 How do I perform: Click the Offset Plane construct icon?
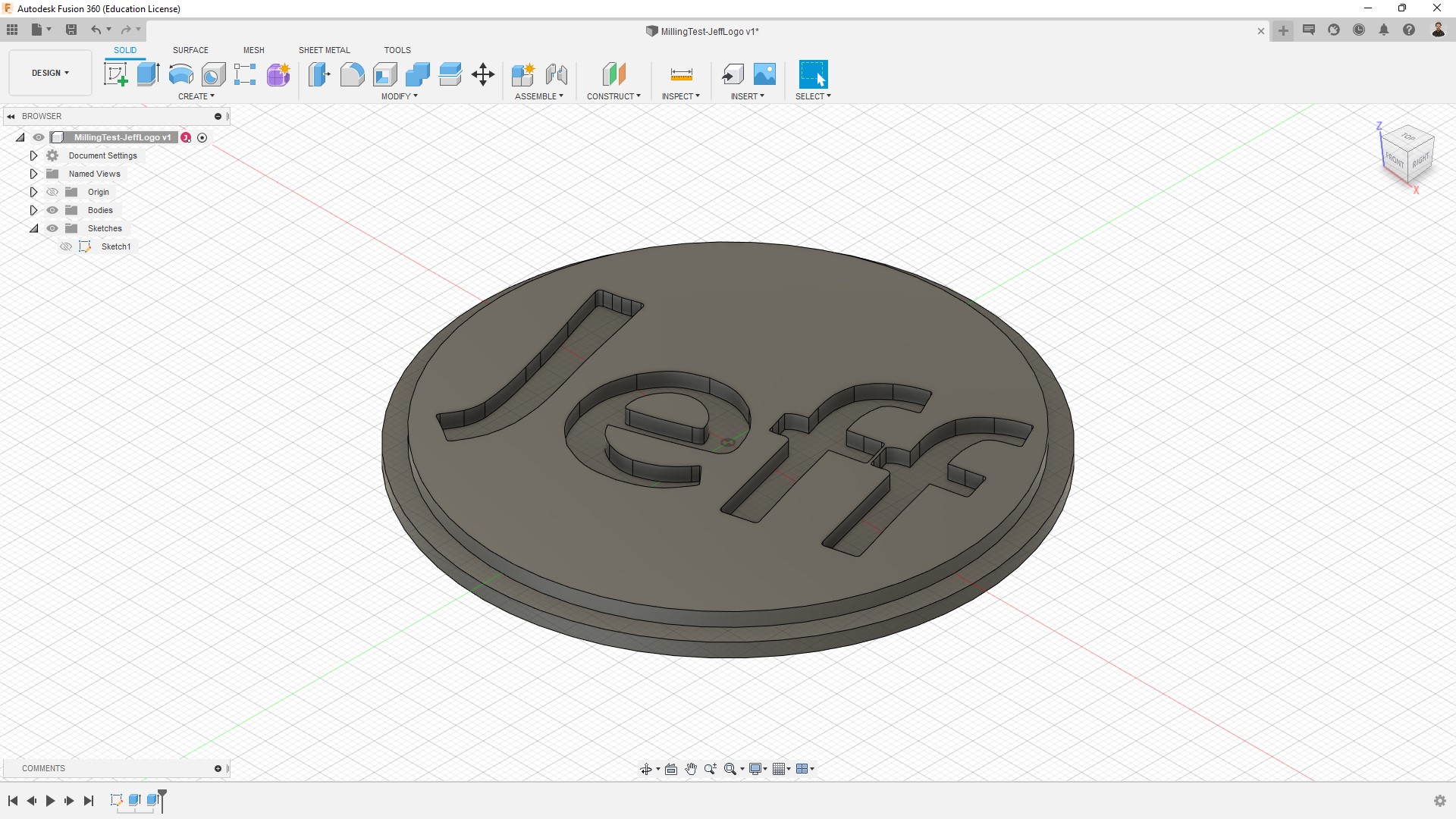[x=613, y=74]
